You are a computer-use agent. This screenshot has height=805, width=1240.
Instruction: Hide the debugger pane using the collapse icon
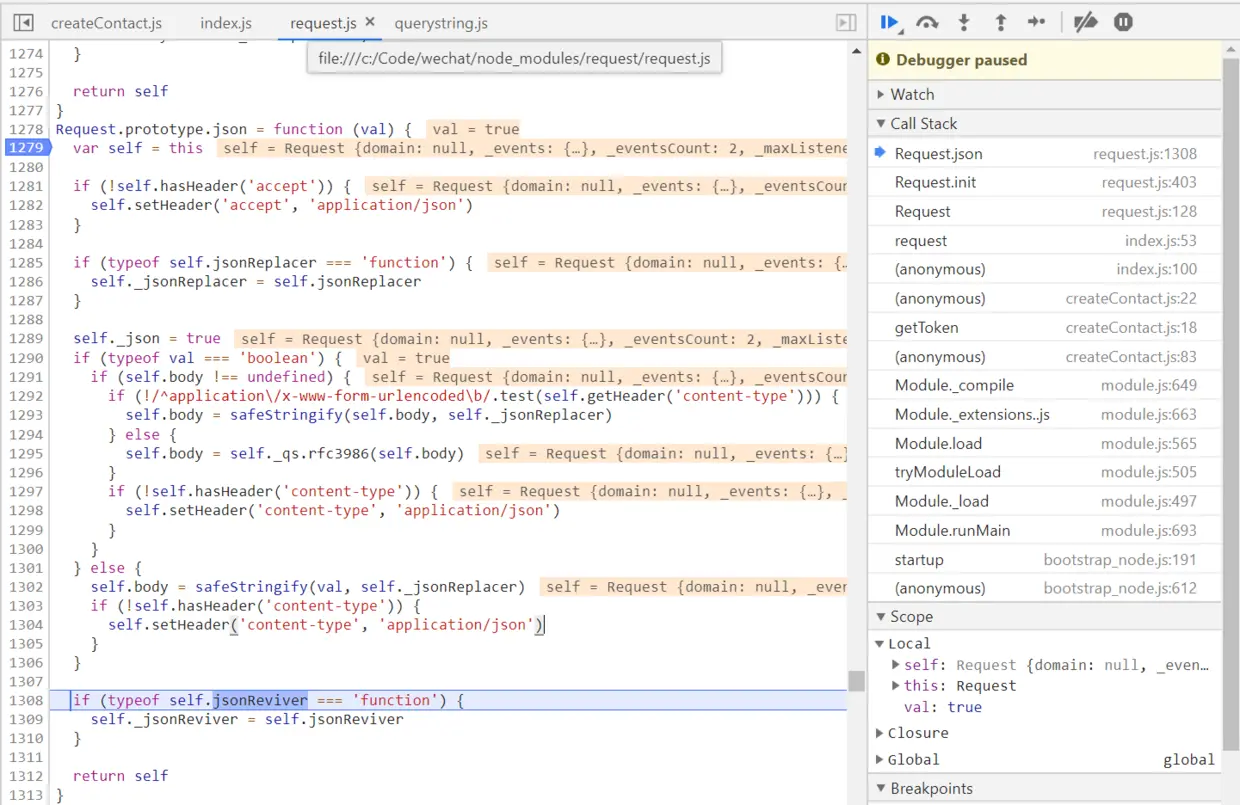click(x=846, y=22)
